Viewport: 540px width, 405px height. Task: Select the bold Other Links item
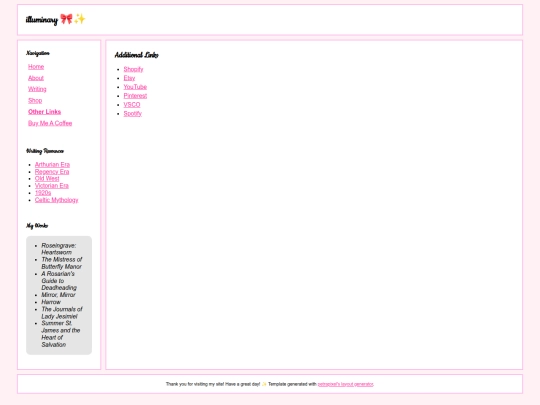[x=44, y=112]
